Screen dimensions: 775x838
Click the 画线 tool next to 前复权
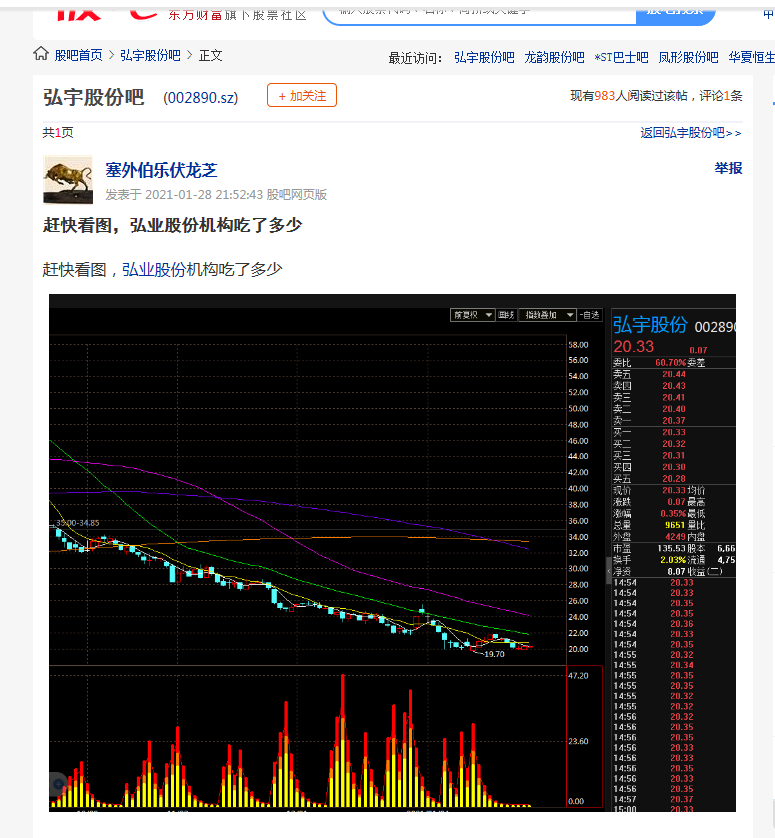(506, 315)
